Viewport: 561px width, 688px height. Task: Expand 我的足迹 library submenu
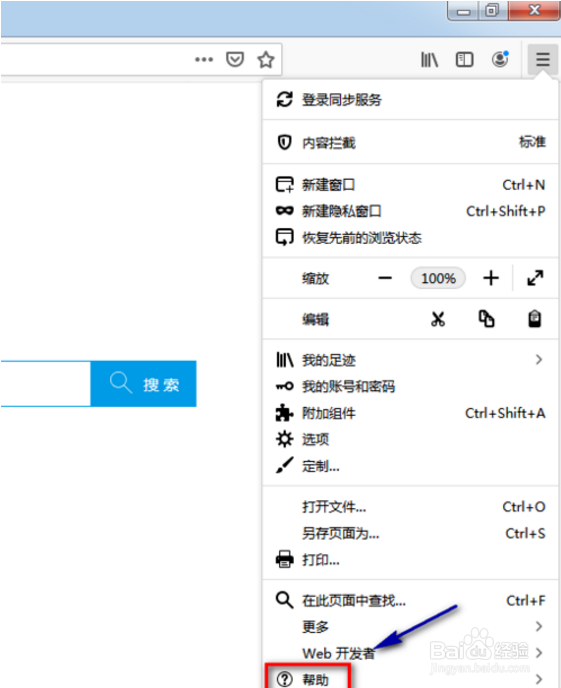(x=410, y=360)
